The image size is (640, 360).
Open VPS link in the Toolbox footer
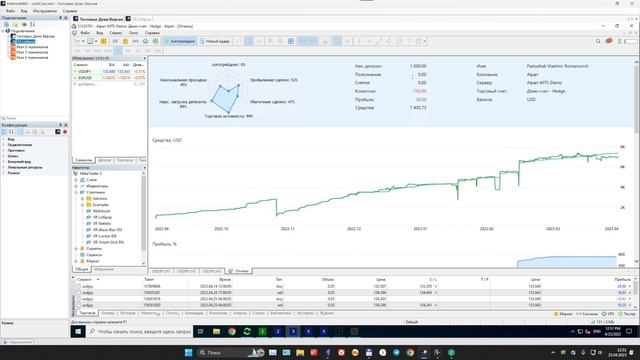click(x=608, y=314)
